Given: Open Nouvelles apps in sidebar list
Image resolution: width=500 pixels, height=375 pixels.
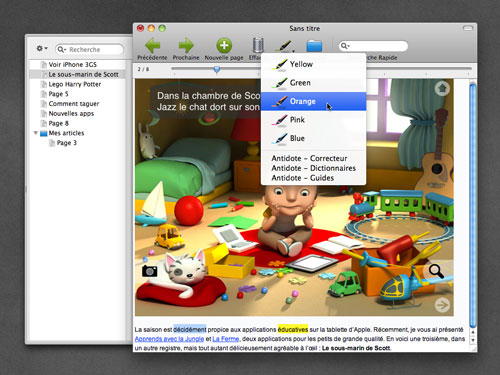Looking at the screenshot, I should (77, 114).
